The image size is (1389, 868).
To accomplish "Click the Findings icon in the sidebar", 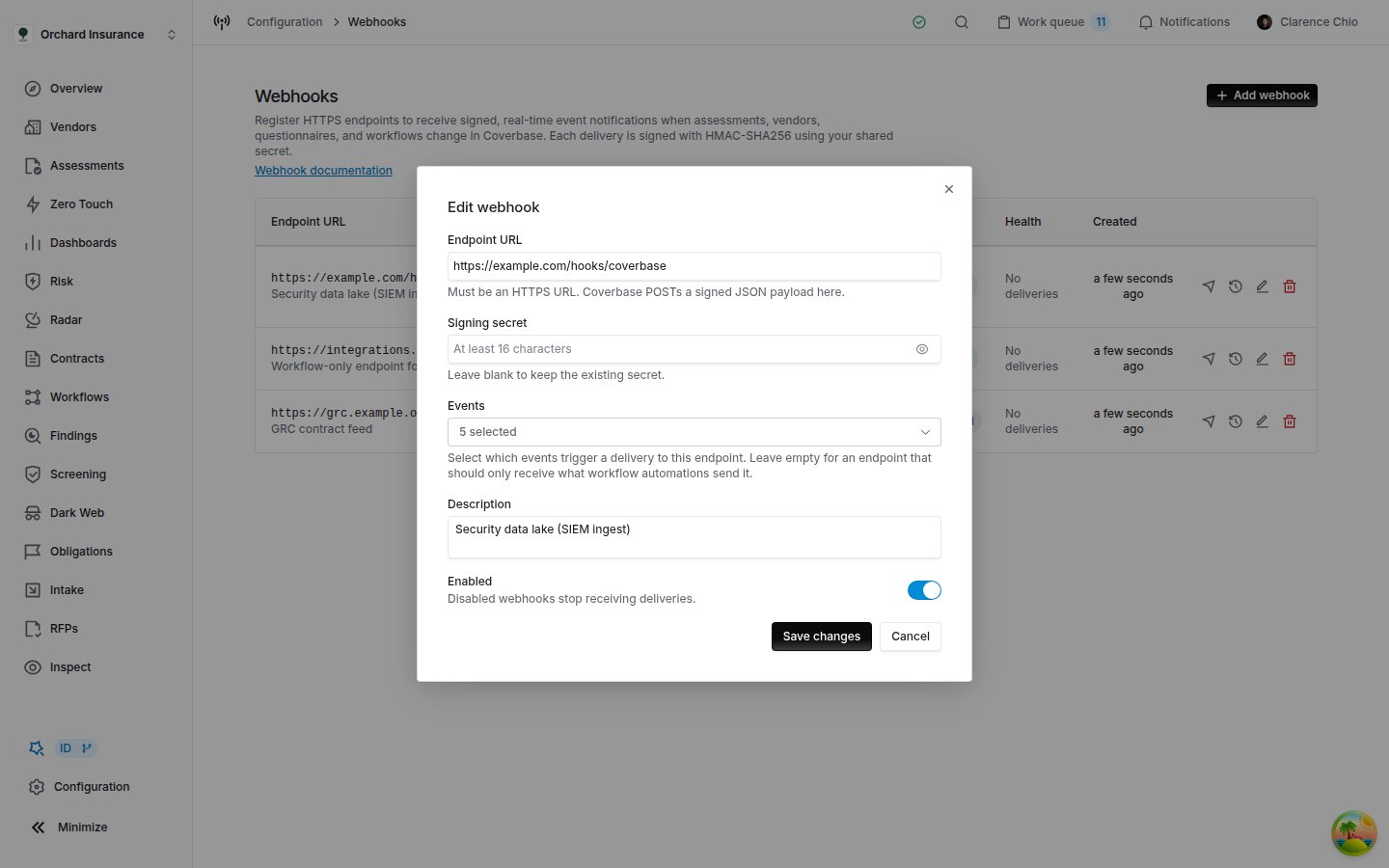I will (x=33, y=436).
